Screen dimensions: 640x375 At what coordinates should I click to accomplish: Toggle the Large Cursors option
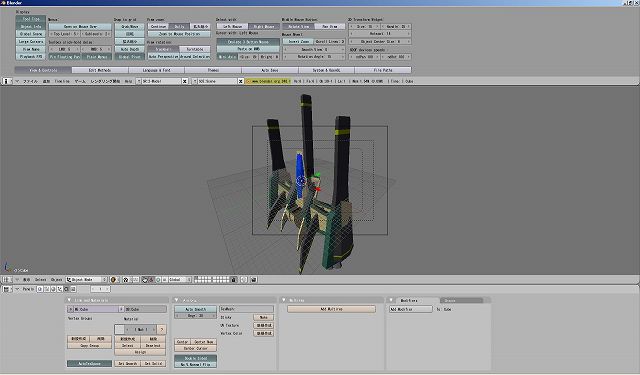pyautogui.click(x=31, y=42)
